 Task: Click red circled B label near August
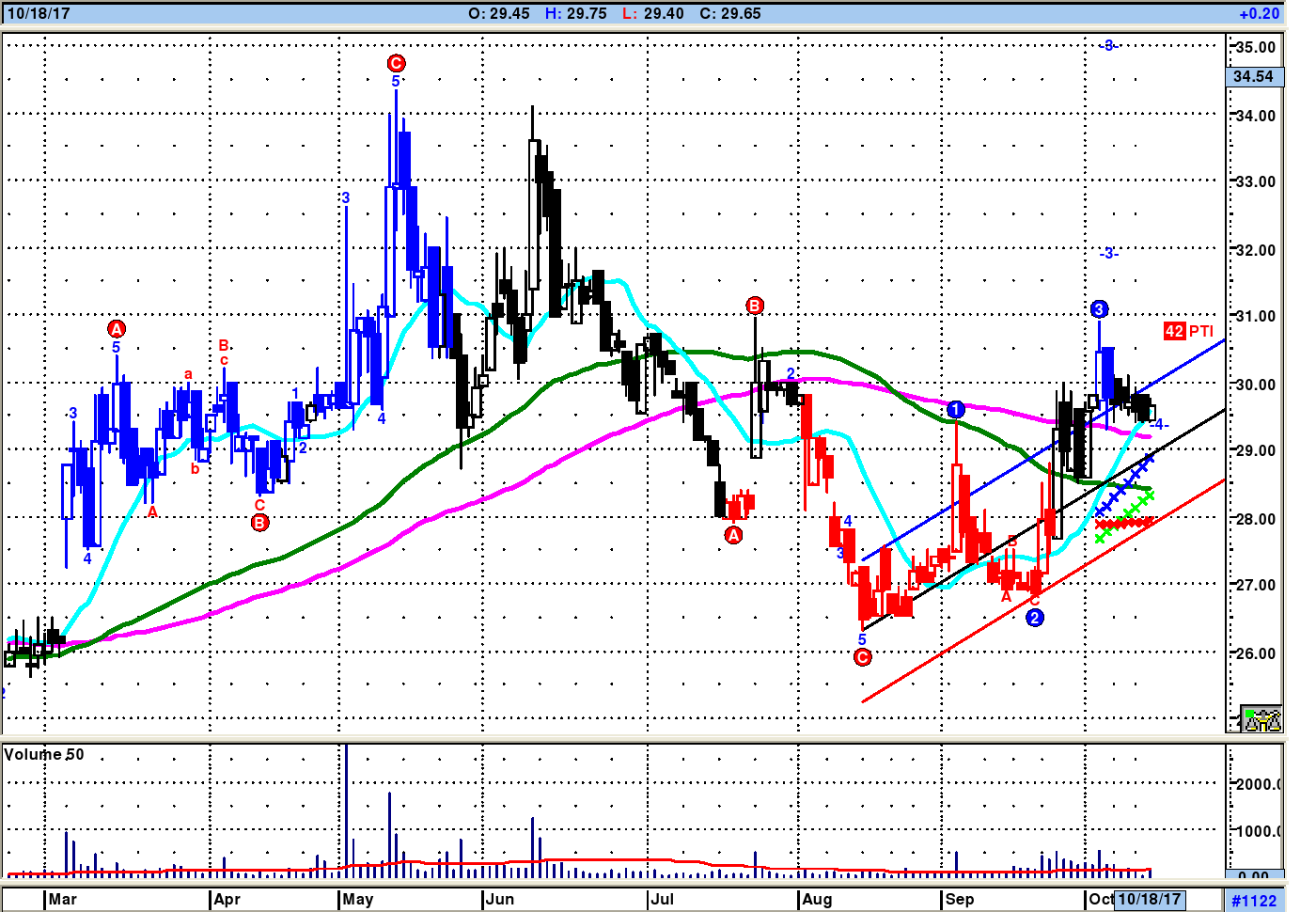pyautogui.click(x=755, y=306)
